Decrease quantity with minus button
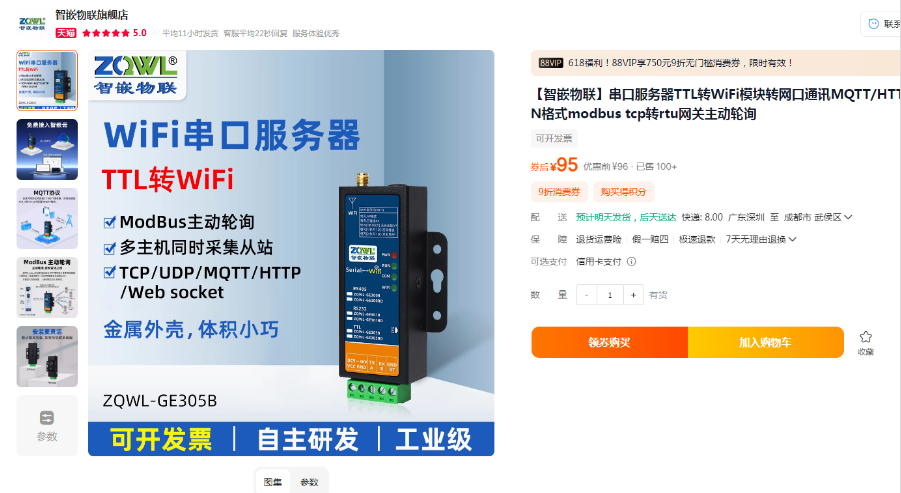This screenshot has height=493, width=901. pyautogui.click(x=586, y=295)
